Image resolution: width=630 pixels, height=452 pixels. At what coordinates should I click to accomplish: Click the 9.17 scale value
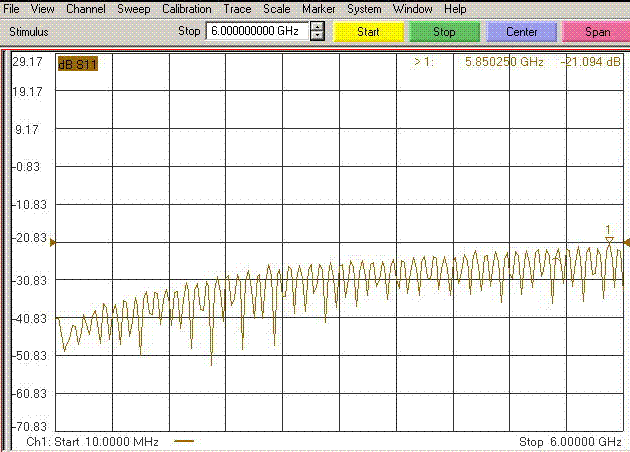click(27, 130)
